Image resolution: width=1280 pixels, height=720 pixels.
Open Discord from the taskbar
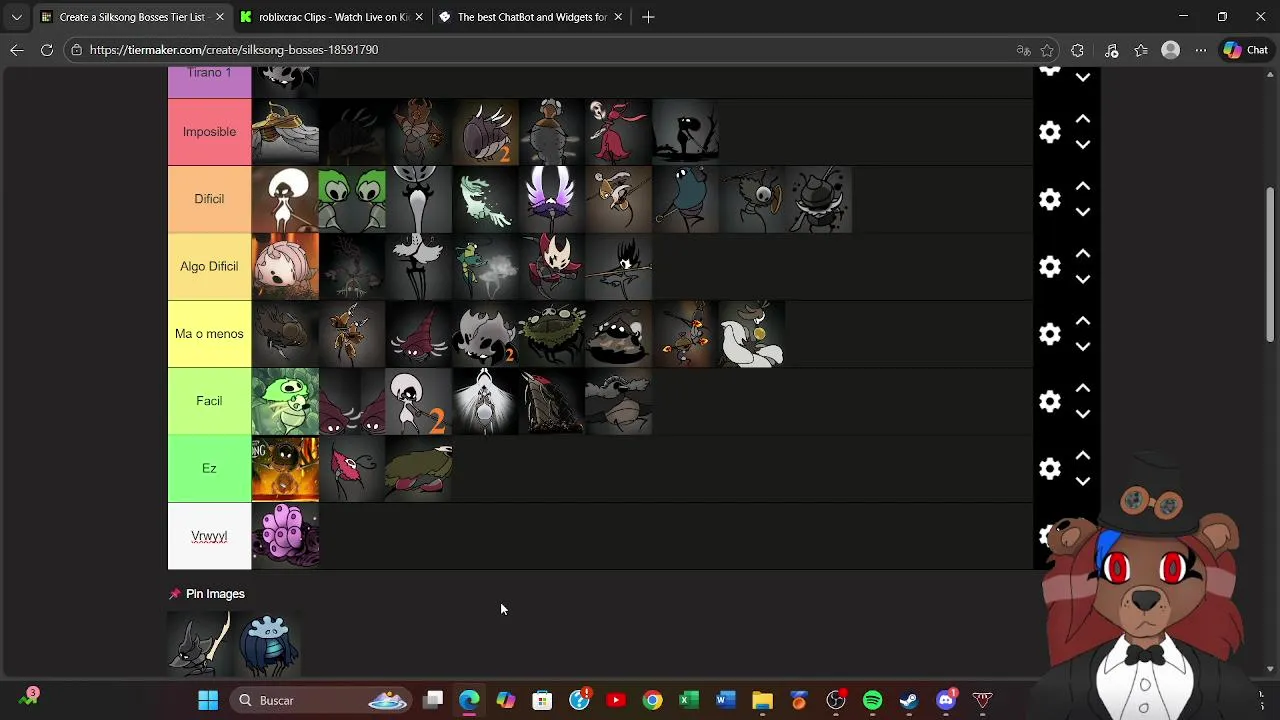(x=946, y=700)
